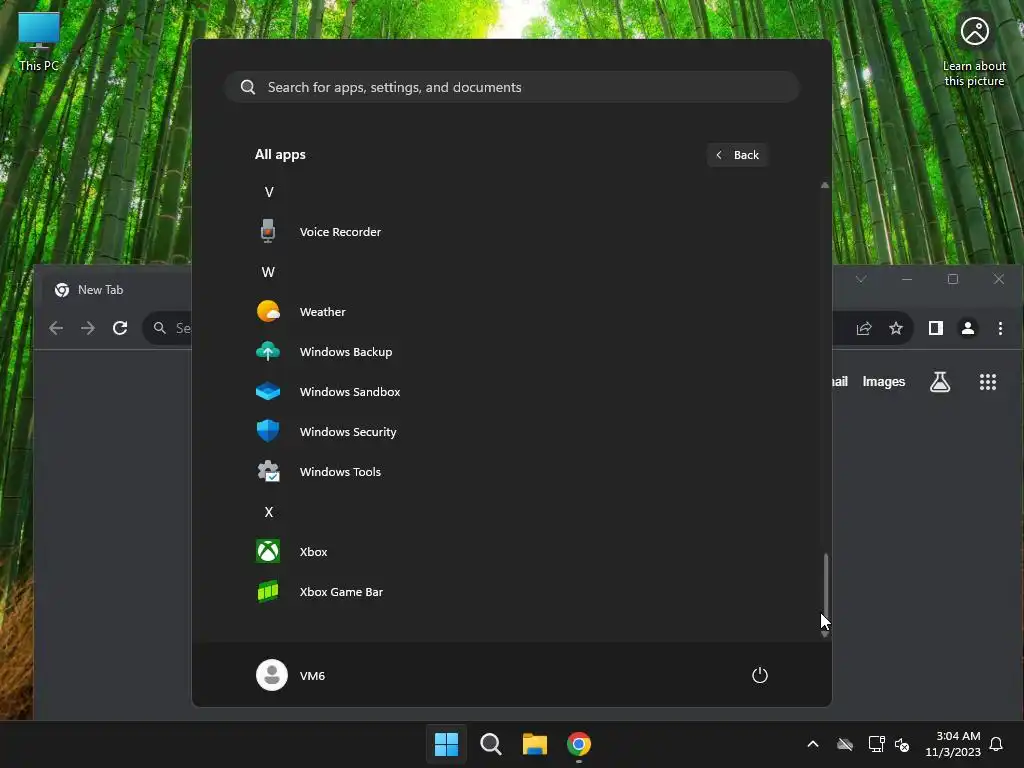Open Windows Backup icon
The width and height of the screenshot is (1024, 768).
[x=268, y=351]
